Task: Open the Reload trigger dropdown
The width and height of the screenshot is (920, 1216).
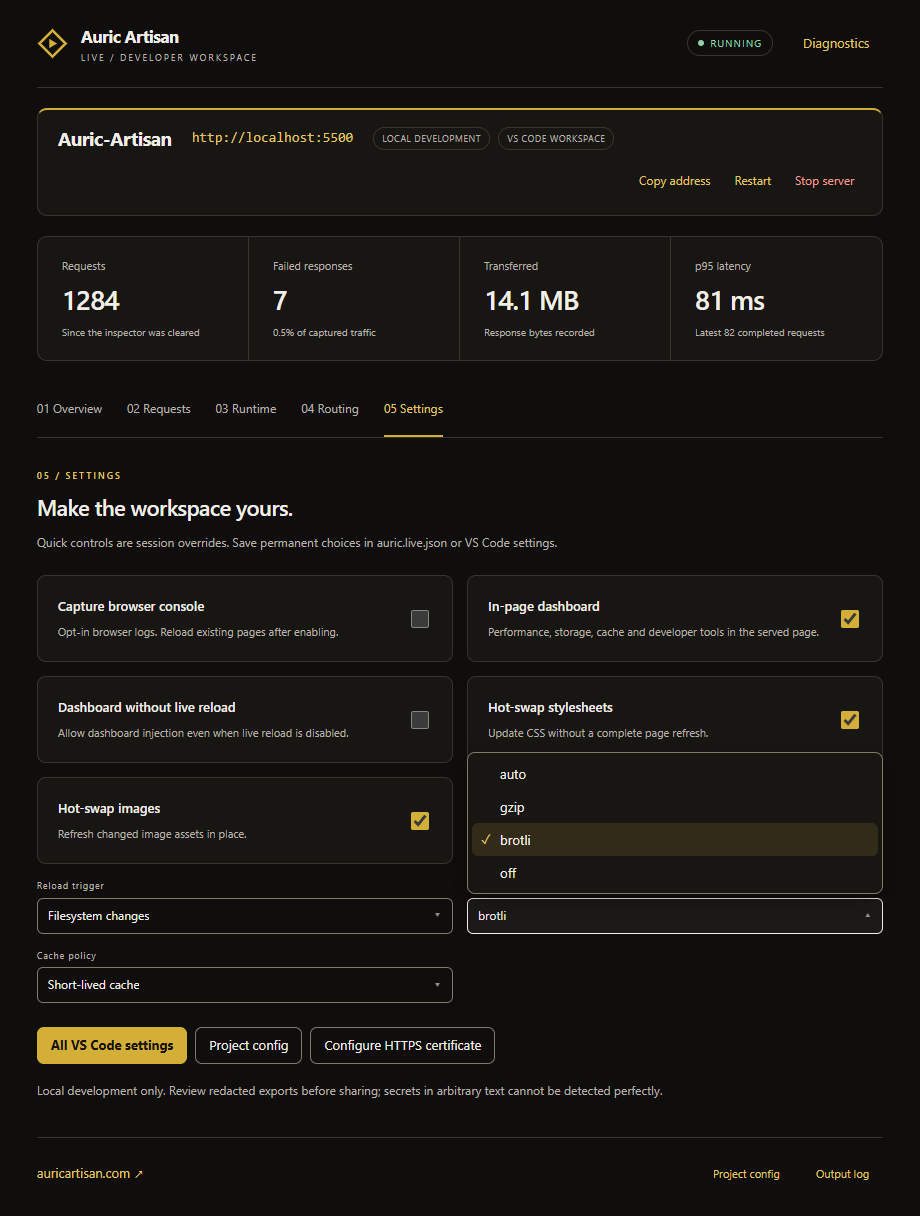Action: click(x=245, y=916)
